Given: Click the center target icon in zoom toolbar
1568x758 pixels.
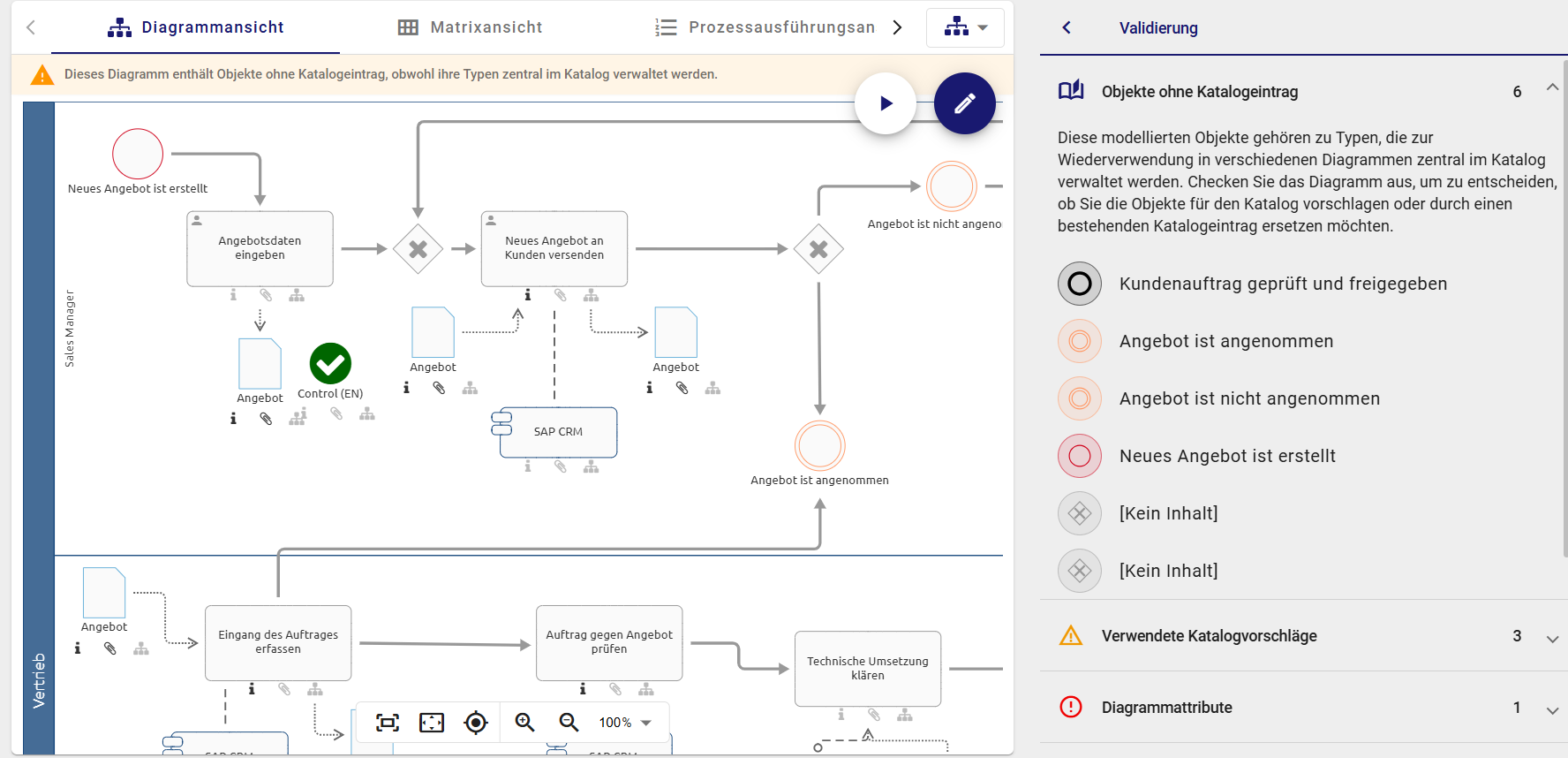Looking at the screenshot, I should click(x=476, y=723).
